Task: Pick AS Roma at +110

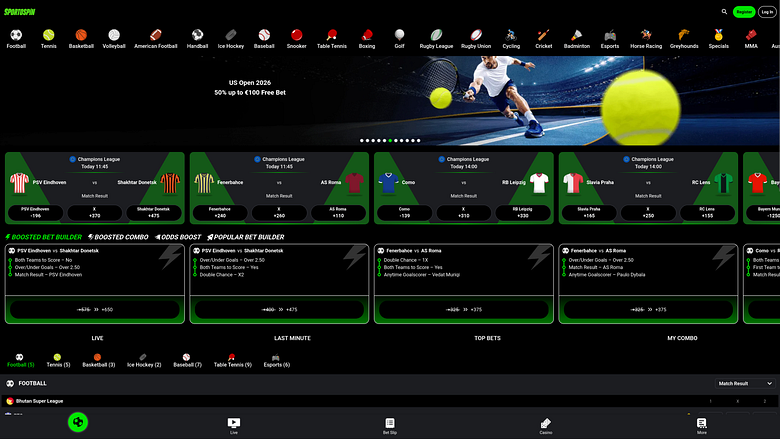Action: 338,213
